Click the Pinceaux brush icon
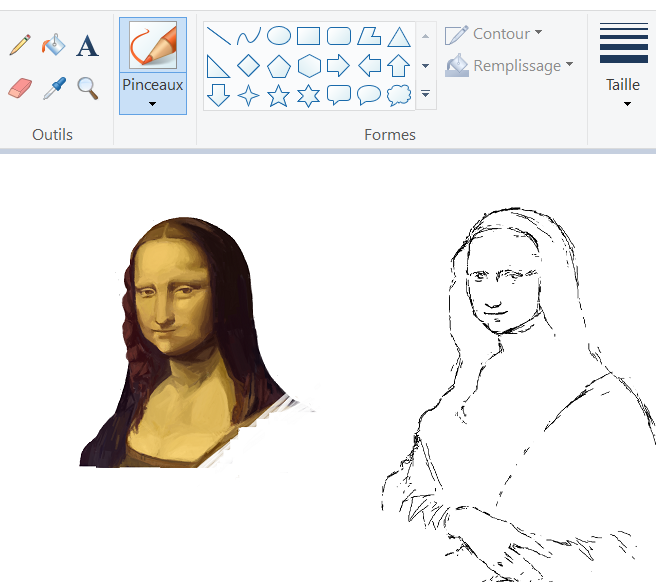This screenshot has width=656, height=582. click(153, 45)
